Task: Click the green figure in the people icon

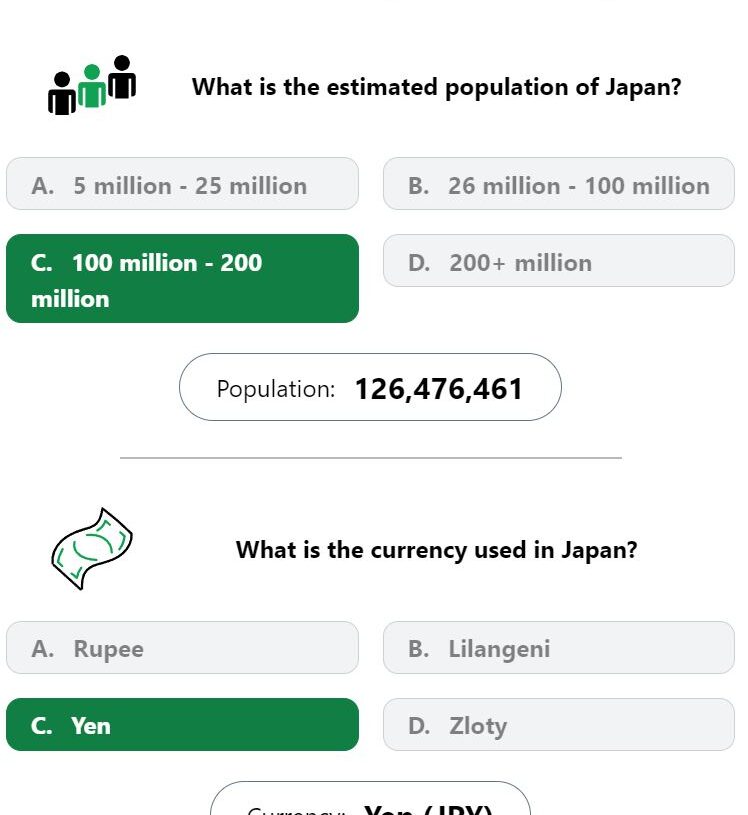Action: 92,86
